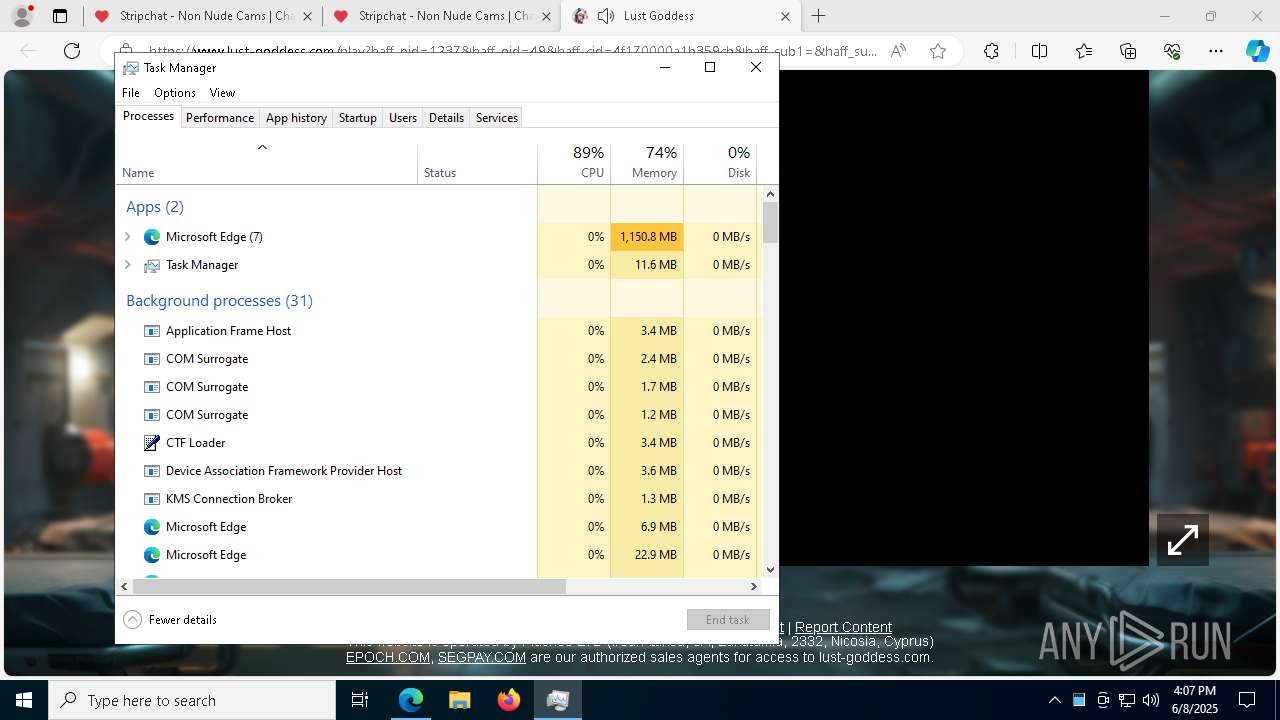The width and height of the screenshot is (1280, 720).
Task: Click the taskbar search box
Action: pos(192,700)
